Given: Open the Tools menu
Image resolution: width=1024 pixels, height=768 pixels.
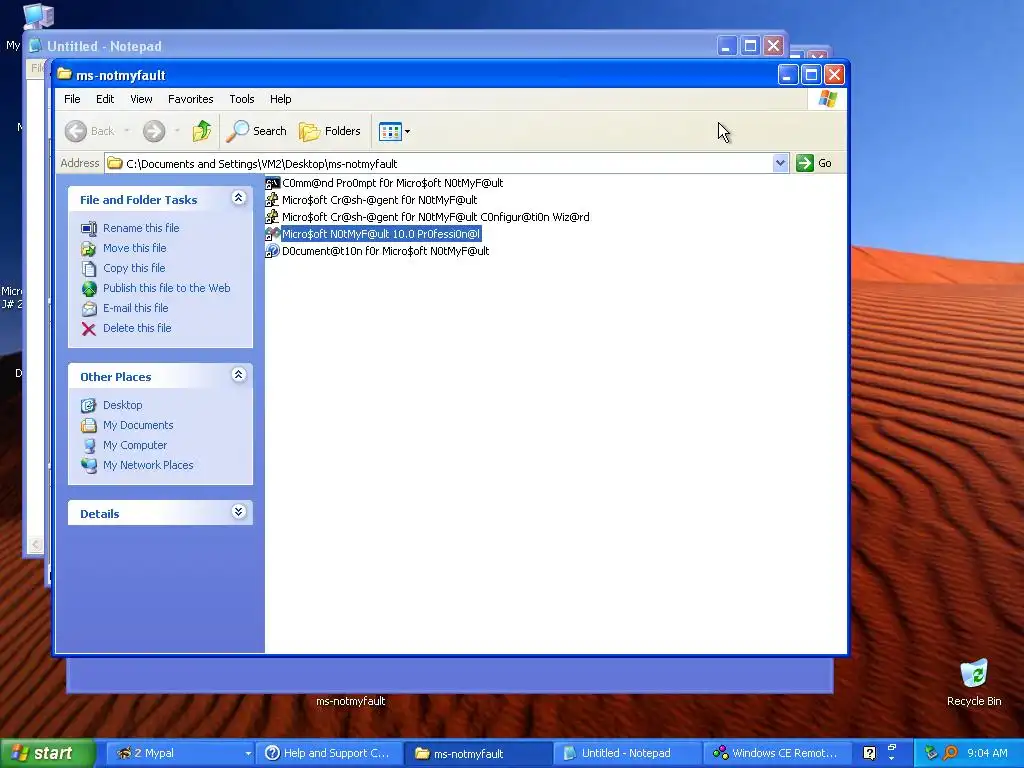Looking at the screenshot, I should [x=242, y=99].
